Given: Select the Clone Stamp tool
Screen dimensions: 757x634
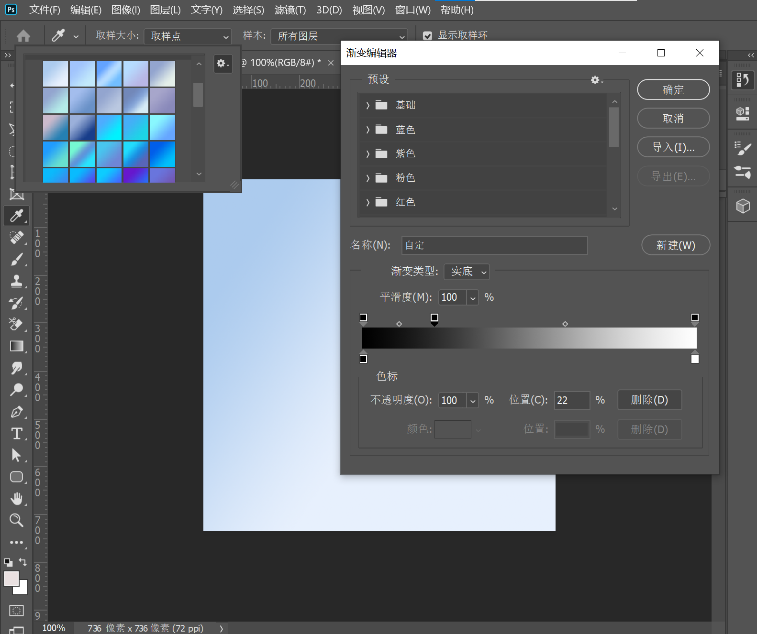Looking at the screenshot, I should pos(16,281).
